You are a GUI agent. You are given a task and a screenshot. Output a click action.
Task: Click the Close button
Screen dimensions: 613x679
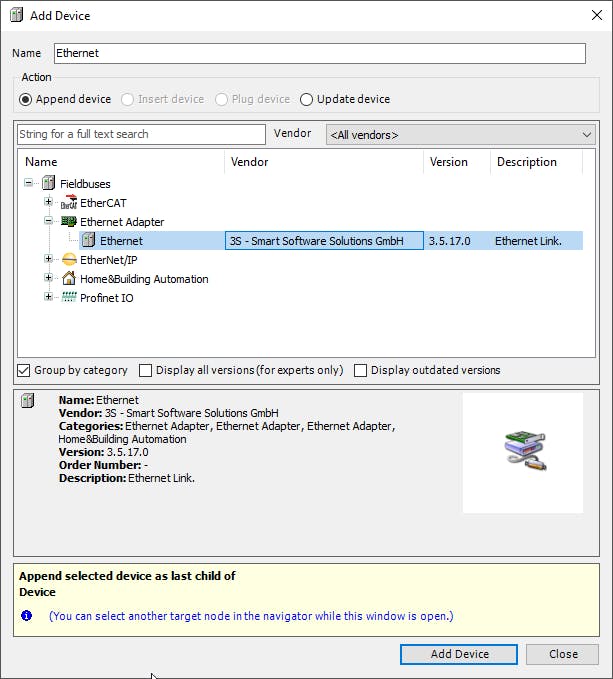click(x=563, y=654)
